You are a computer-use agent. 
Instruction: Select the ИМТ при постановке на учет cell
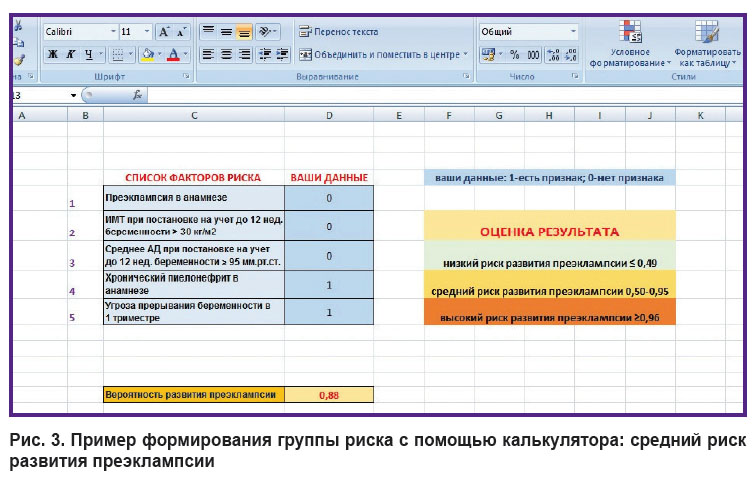pyautogui.click(x=194, y=226)
